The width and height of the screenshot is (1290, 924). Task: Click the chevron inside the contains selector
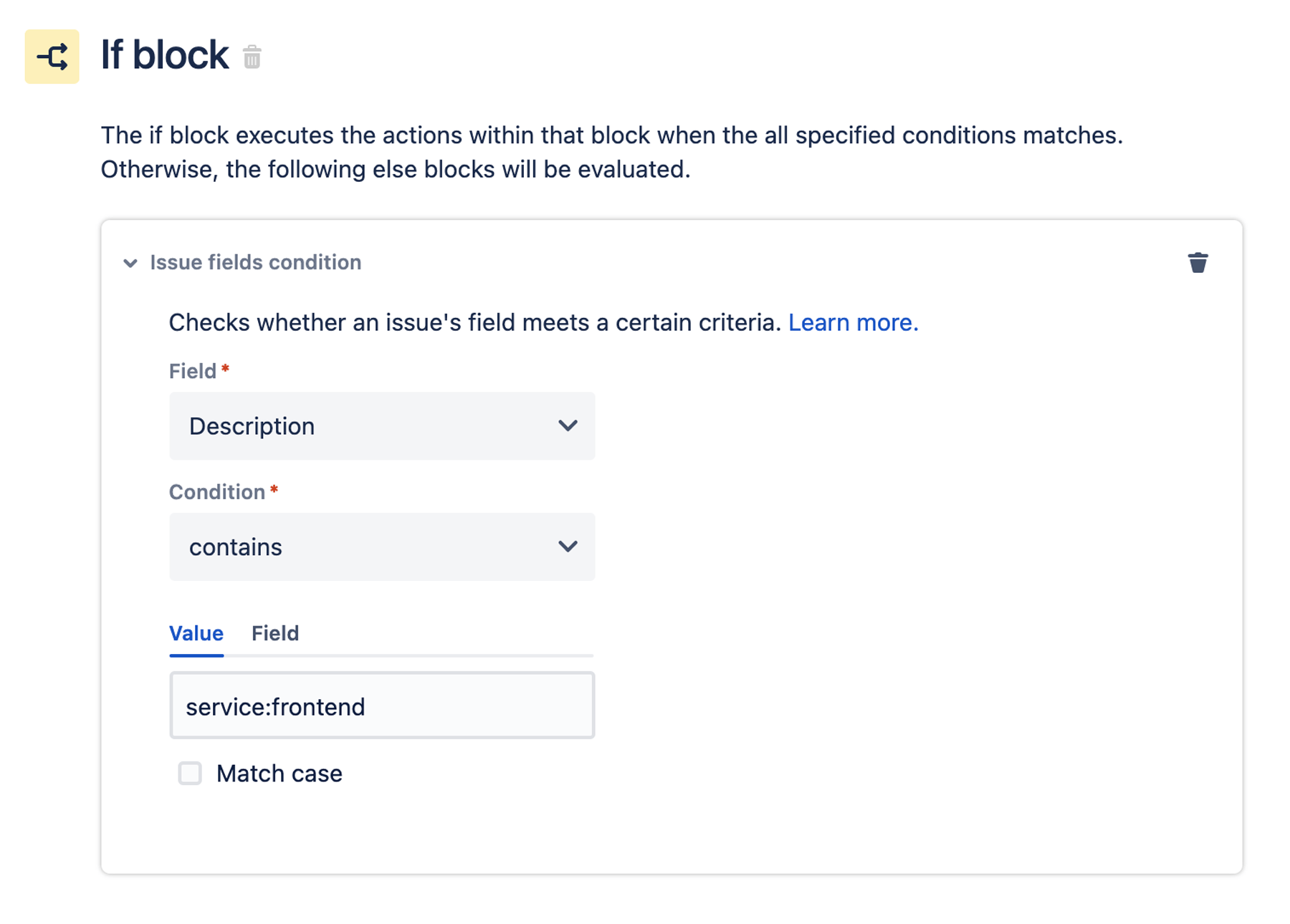point(568,547)
